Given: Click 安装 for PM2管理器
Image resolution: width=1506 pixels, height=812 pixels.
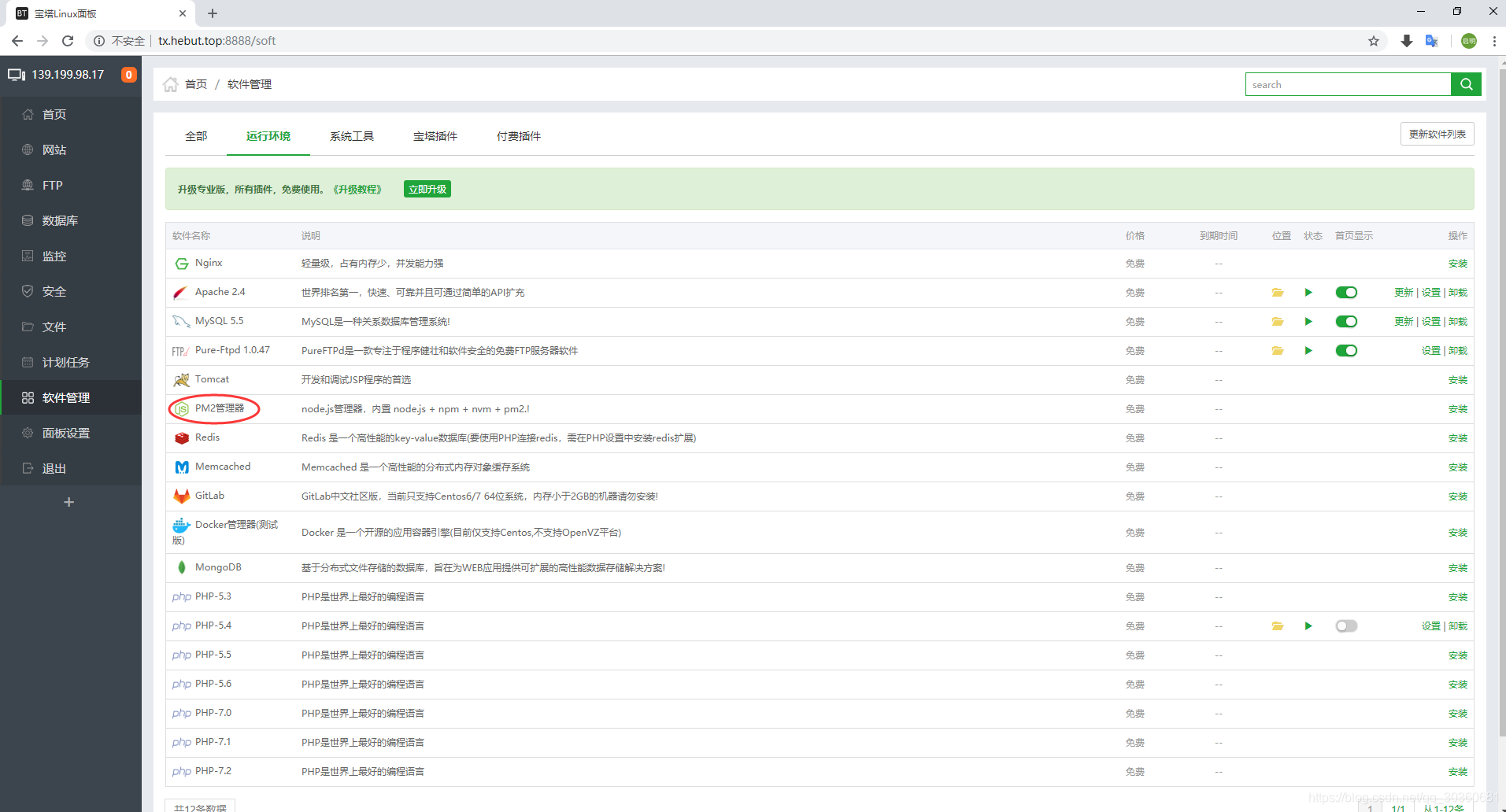Looking at the screenshot, I should [1458, 409].
